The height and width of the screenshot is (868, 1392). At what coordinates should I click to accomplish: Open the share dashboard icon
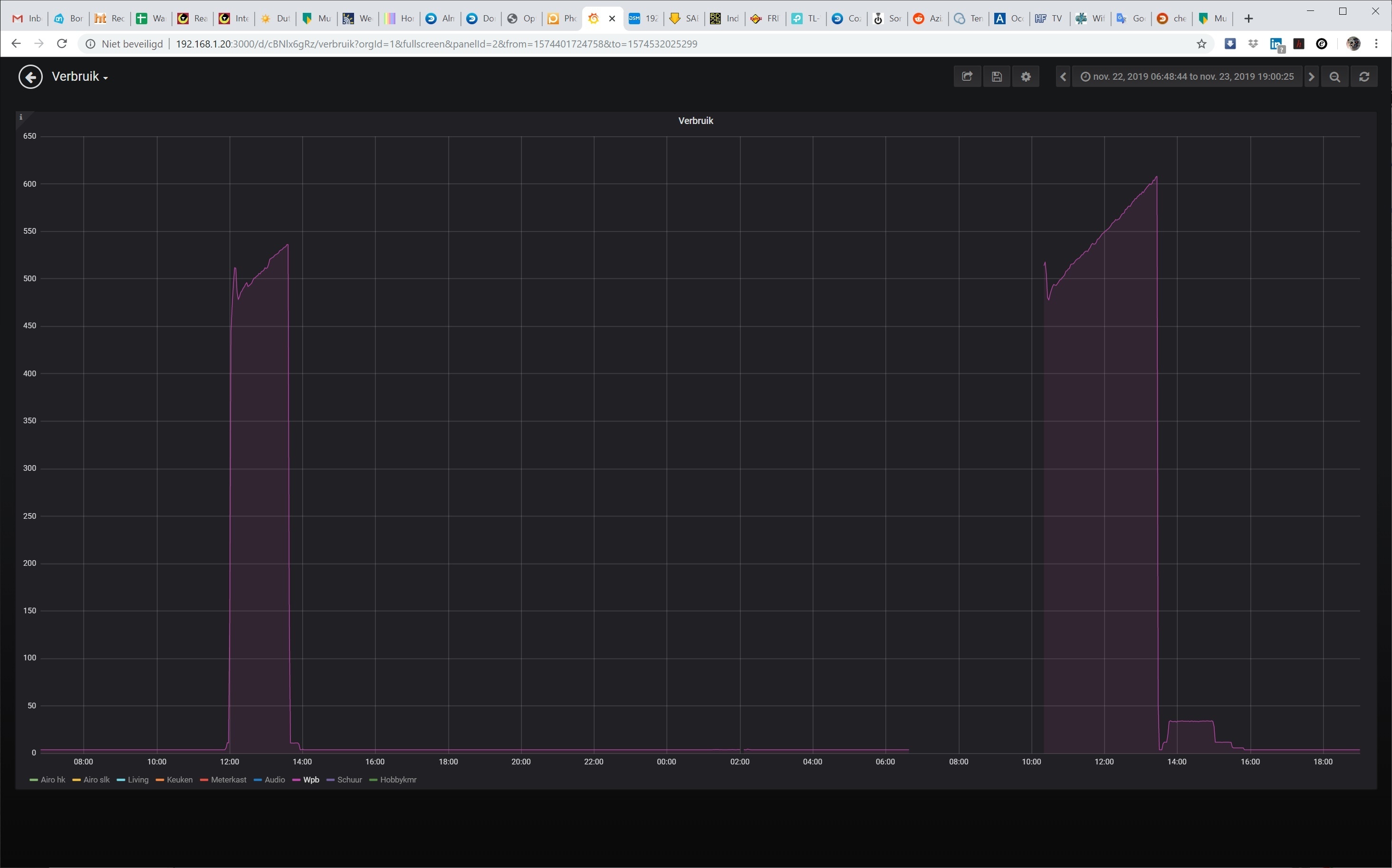click(967, 77)
